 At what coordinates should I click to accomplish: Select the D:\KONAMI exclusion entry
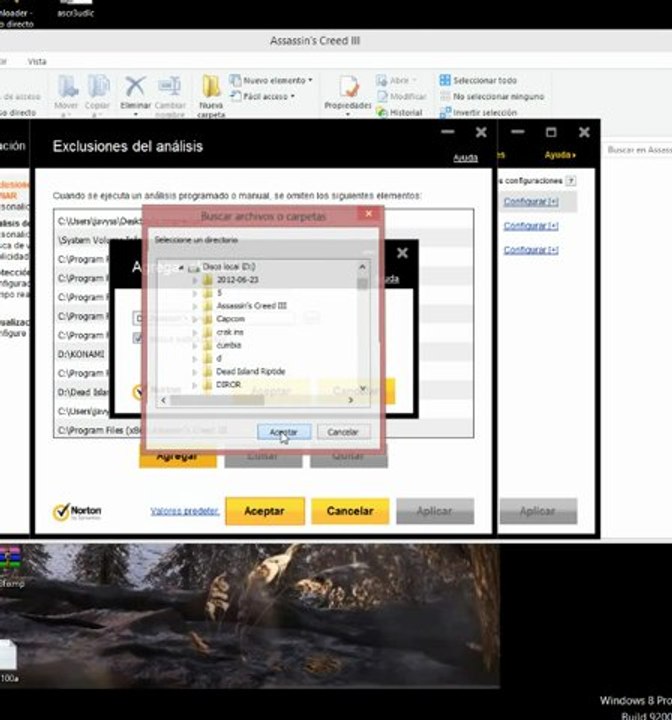[81, 354]
